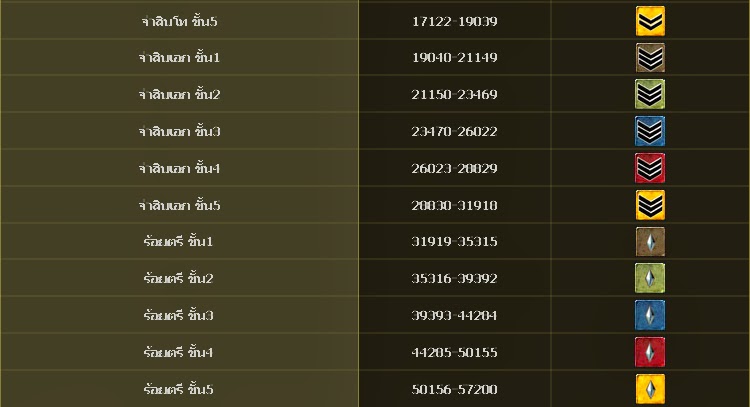Screen dimensions: 750x407
Task: Click the green triple-chevron rank icon
Action: (x=650, y=94)
